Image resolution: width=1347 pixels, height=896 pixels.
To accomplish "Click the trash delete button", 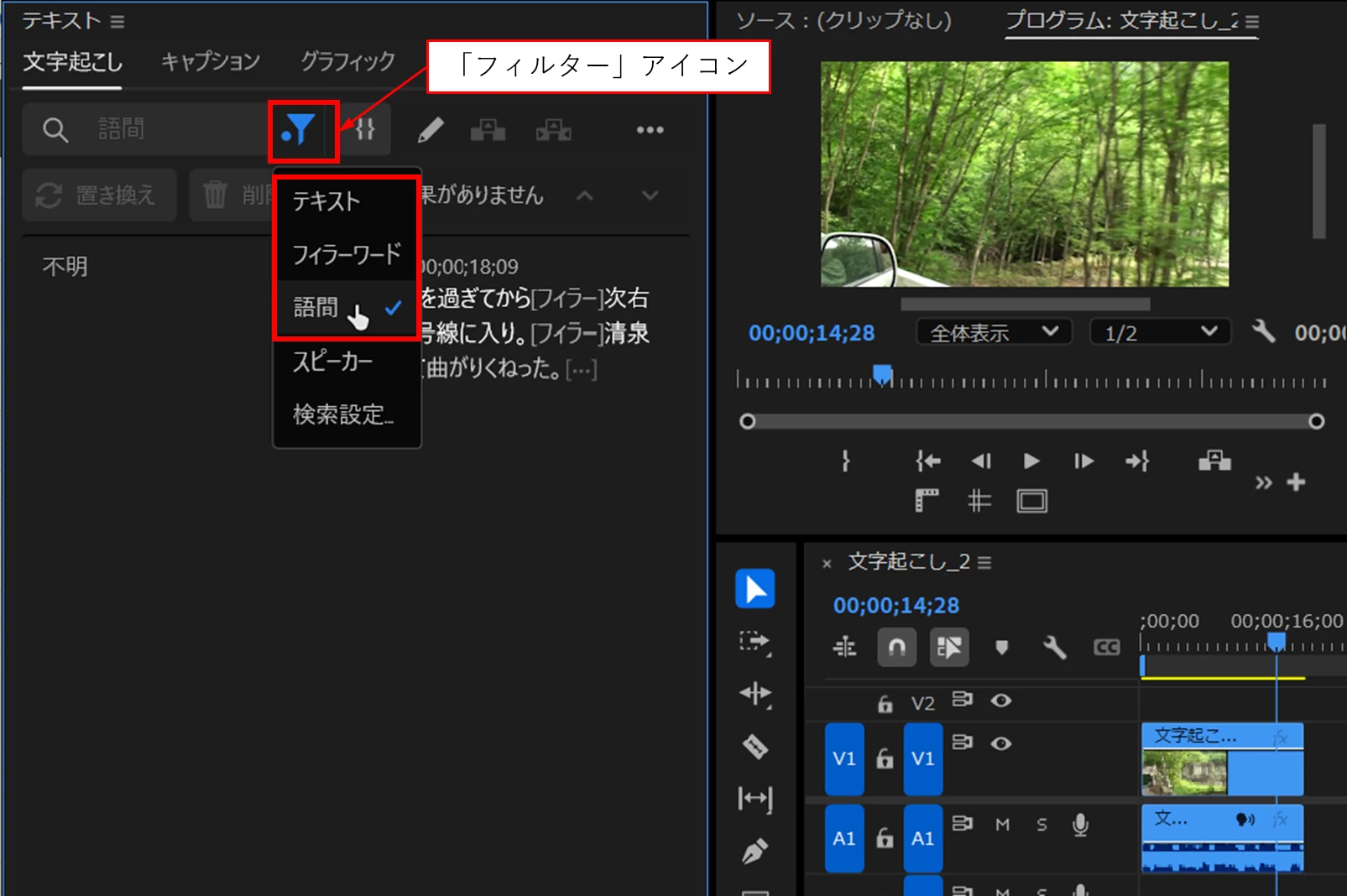I will point(215,195).
